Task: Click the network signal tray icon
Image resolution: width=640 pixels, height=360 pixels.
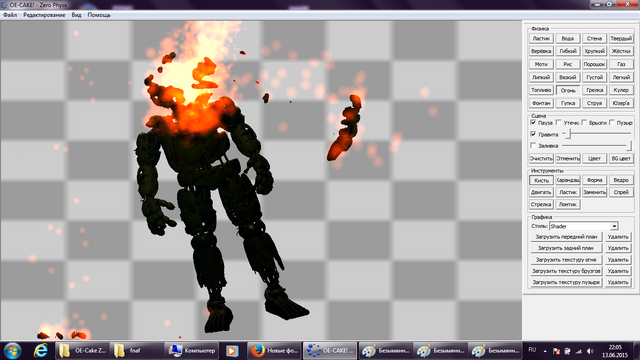Action: pos(579,351)
